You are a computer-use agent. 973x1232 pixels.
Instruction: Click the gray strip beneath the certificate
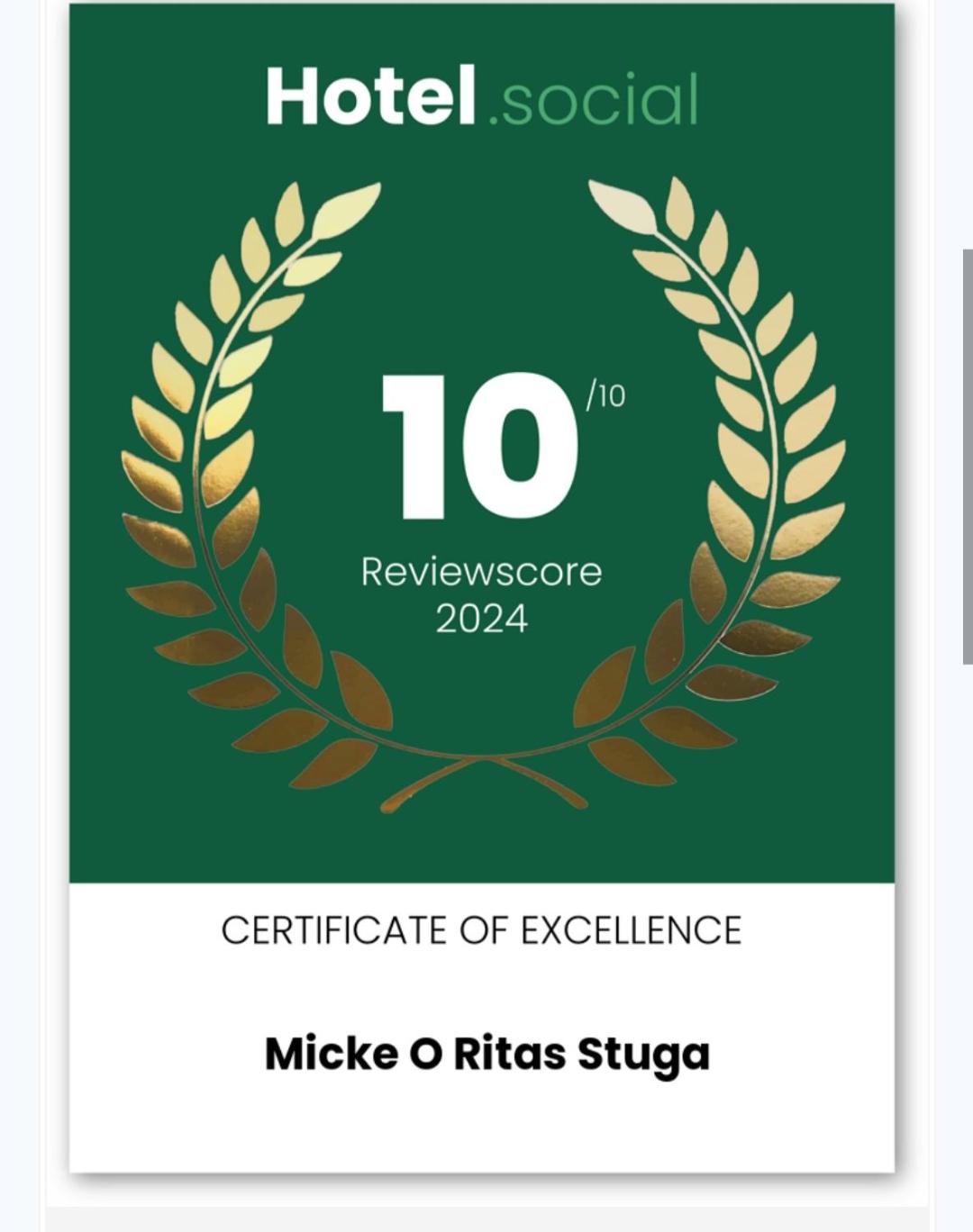click(x=486, y=1219)
